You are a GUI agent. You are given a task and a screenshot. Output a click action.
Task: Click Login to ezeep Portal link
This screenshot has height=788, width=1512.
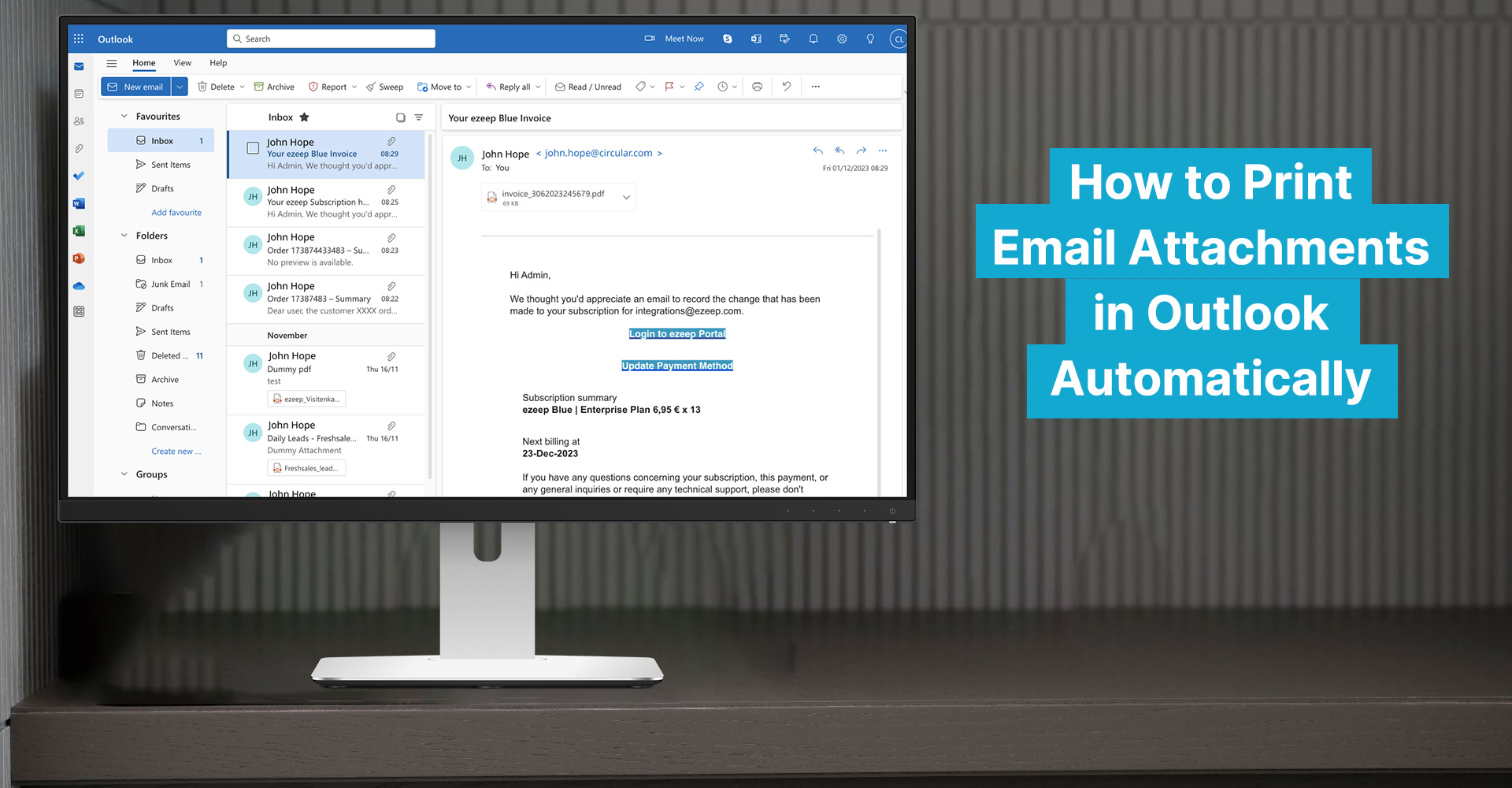tap(677, 334)
